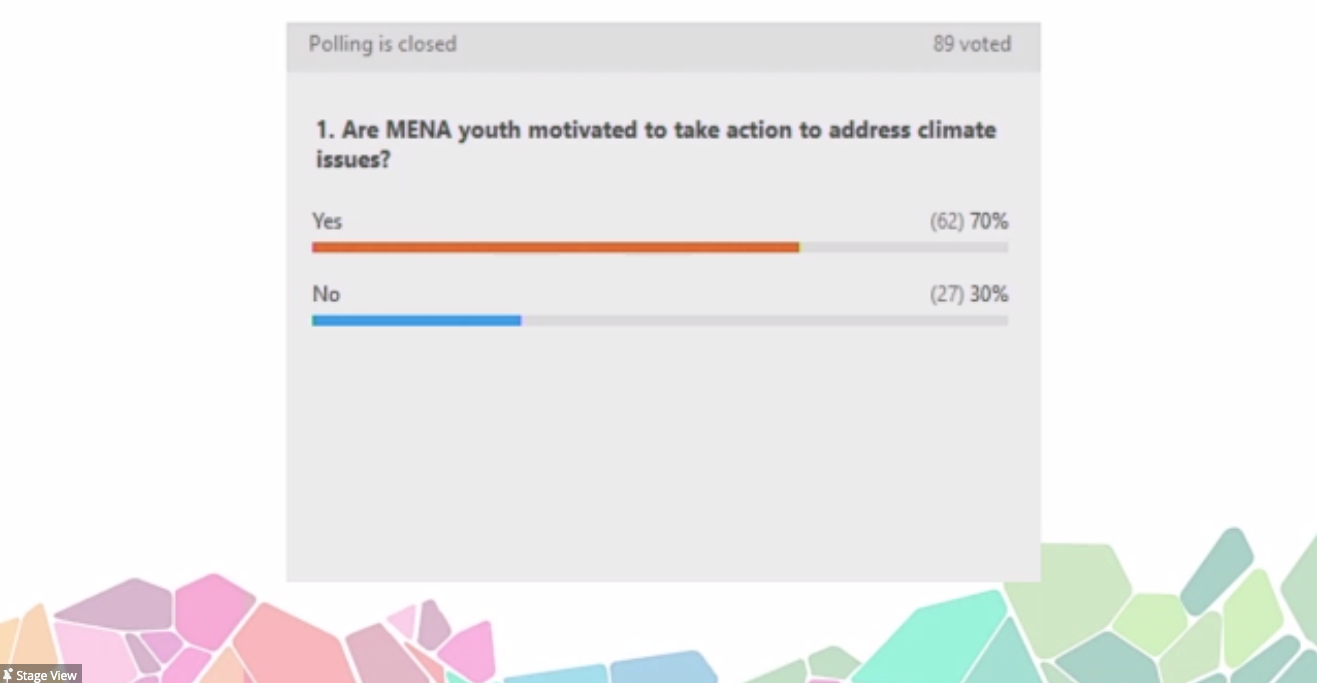Click the gray poll header bar
The height and width of the screenshot is (683, 1317).
point(662,45)
